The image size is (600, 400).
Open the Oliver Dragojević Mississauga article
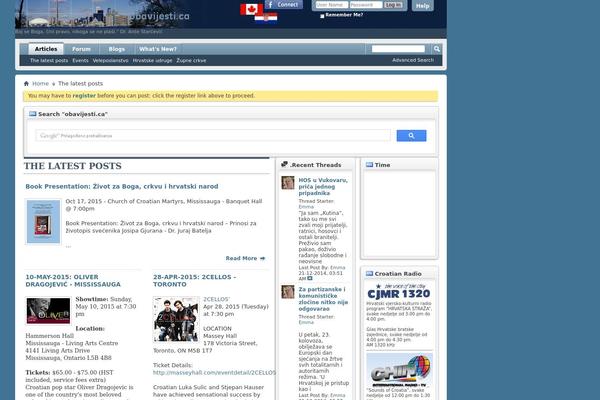[73, 281]
